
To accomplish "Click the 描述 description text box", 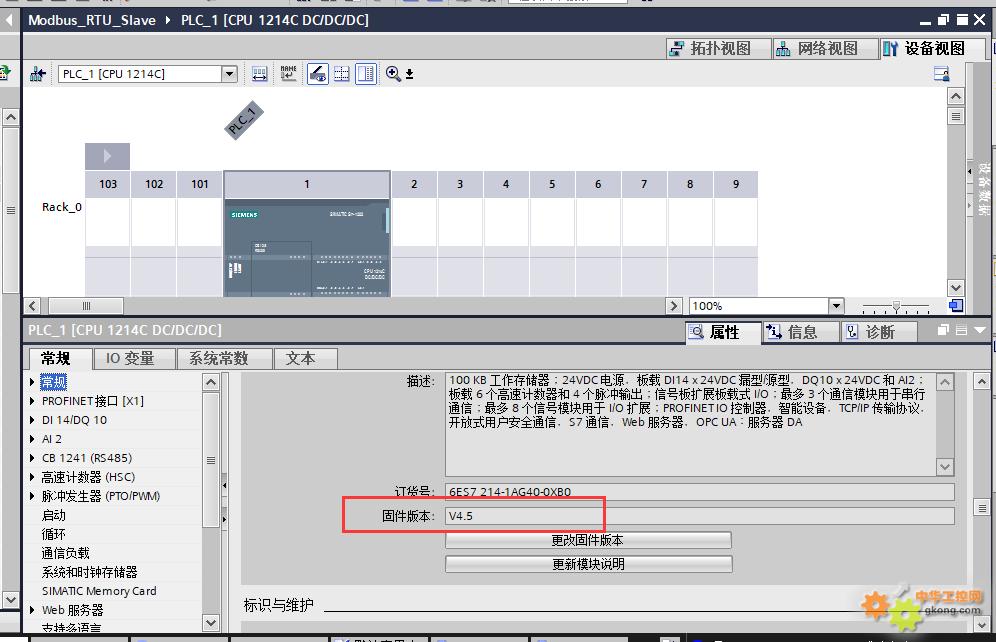I will (691, 424).
